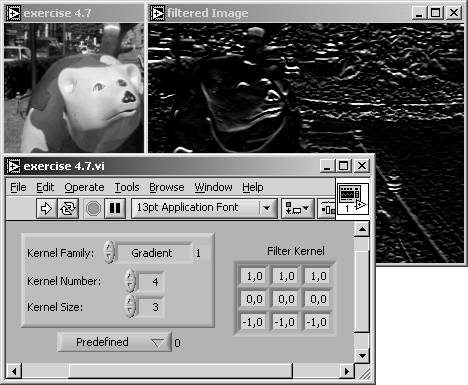Open the Align Objects toolbar dropdown
The height and width of the screenshot is (385, 468).
(297, 209)
